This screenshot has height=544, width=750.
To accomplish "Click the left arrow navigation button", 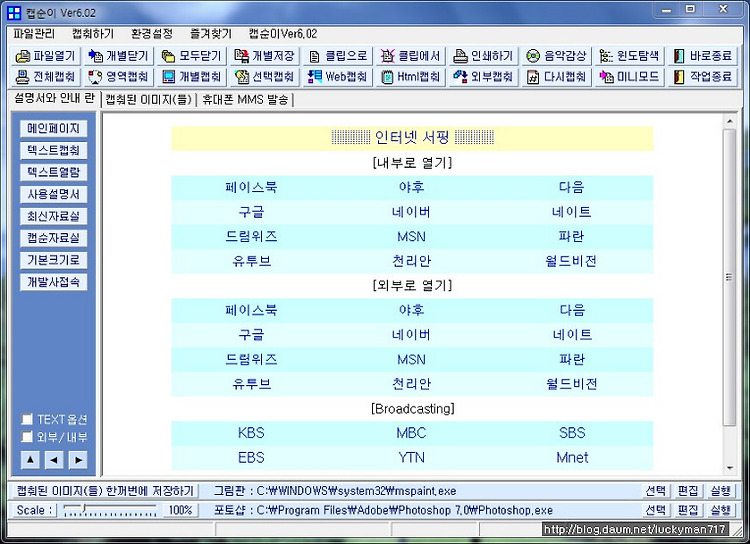I will pos(54,460).
